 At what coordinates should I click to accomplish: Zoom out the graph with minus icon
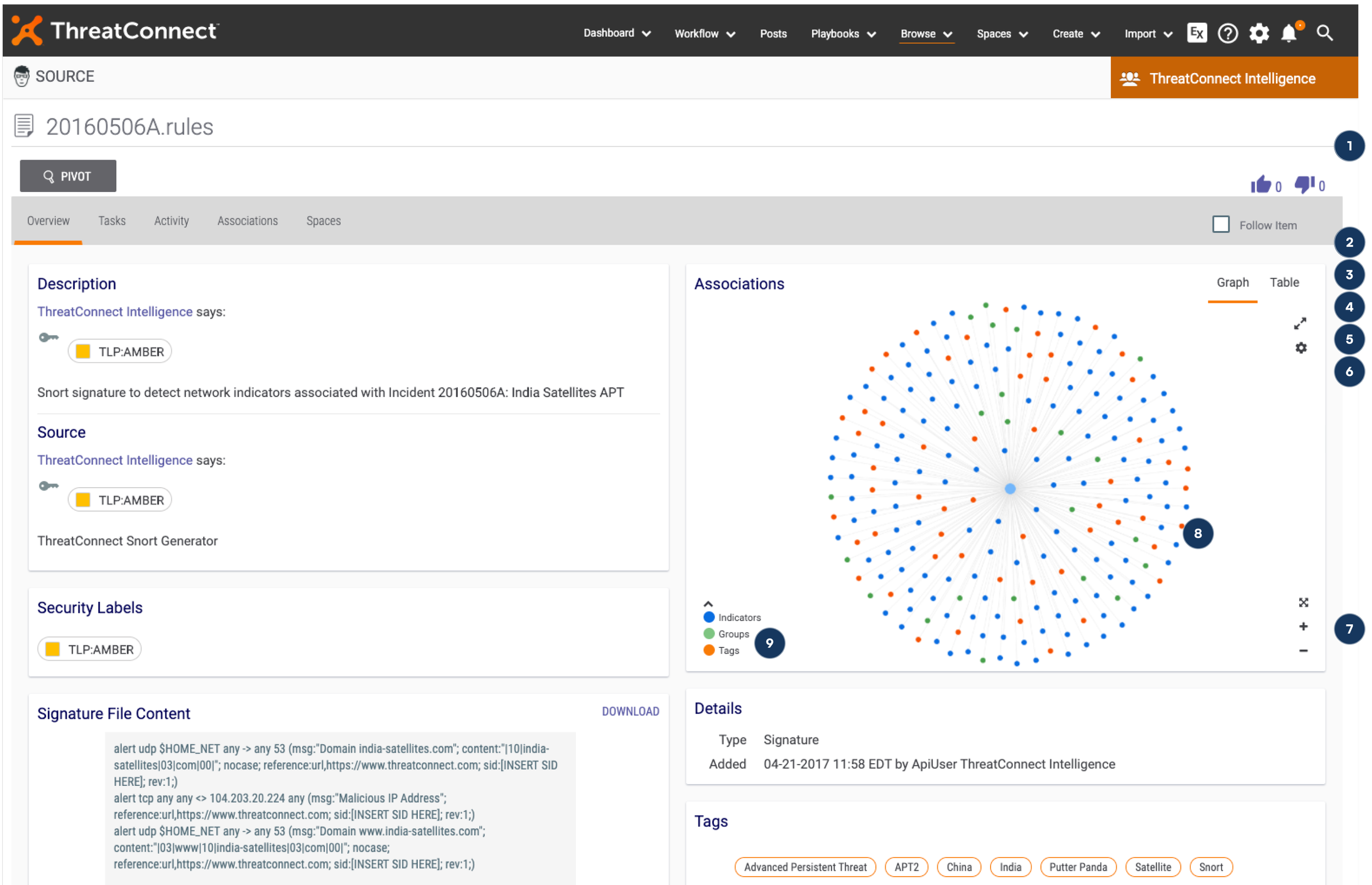[x=1303, y=651]
